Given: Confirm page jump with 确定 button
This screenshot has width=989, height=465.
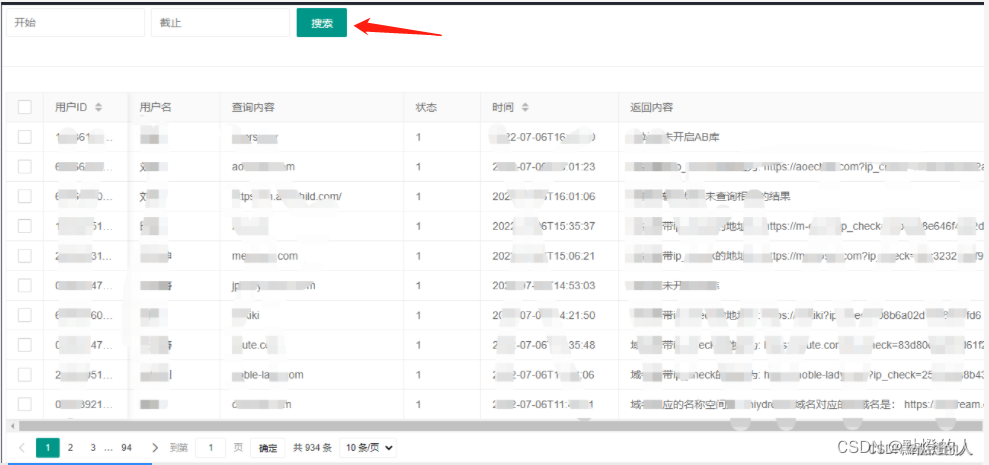Looking at the screenshot, I should coord(268,448).
